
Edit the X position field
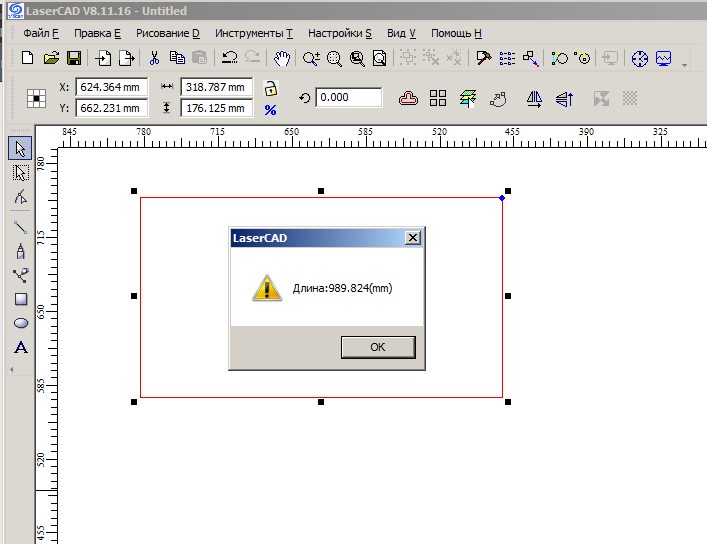(x=111, y=87)
